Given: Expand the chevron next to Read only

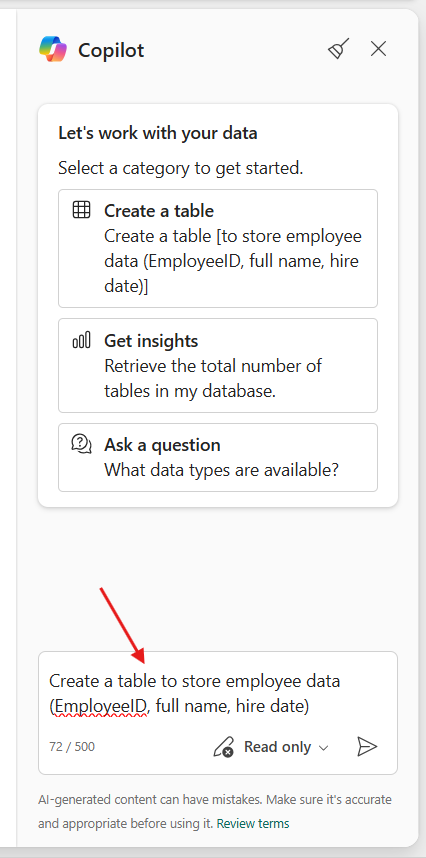Looking at the screenshot, I should (323, 748).
